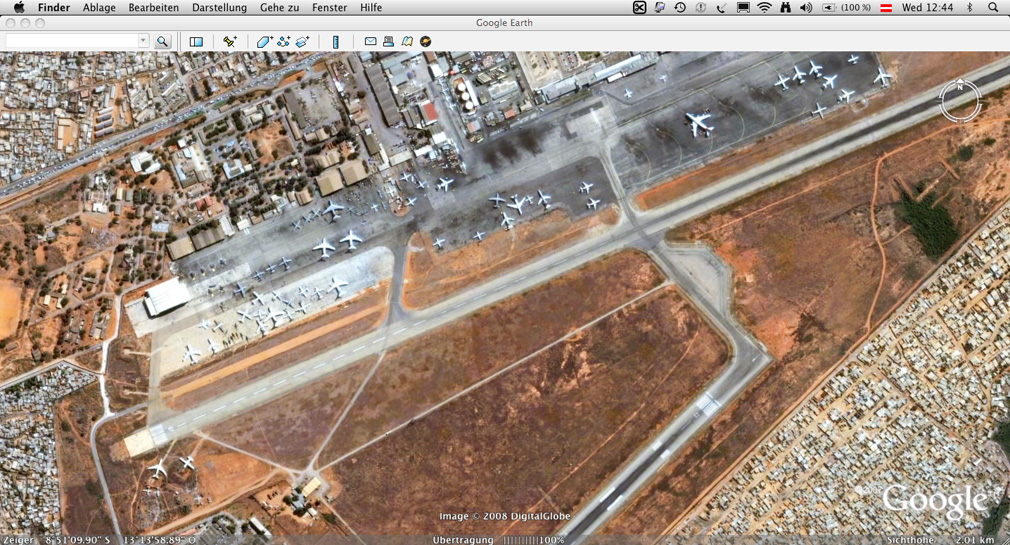Switch between Earth and Sky mode
The height and width of the screenshot is (545, 1010).
(426, 42)
